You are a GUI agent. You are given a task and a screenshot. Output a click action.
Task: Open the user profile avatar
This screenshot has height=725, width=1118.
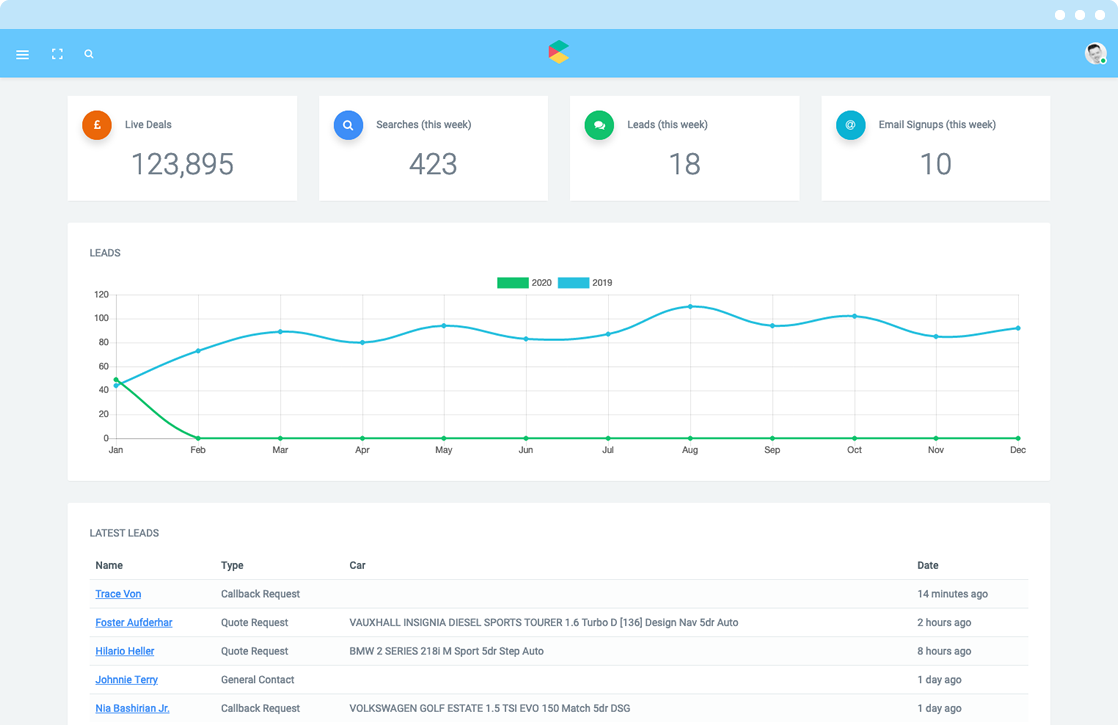[1095, 53]
